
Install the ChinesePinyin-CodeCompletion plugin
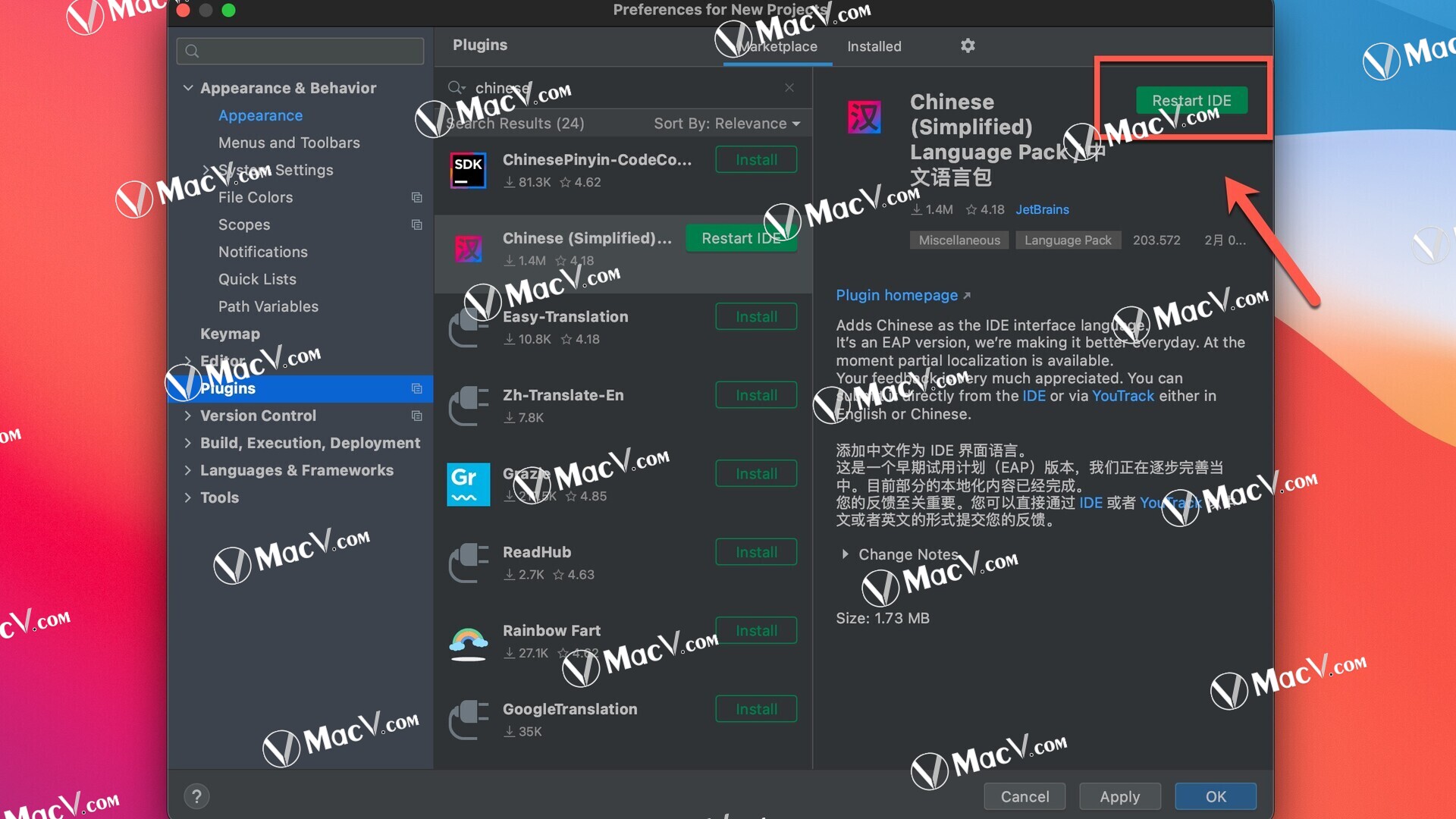tap(756, 160)
